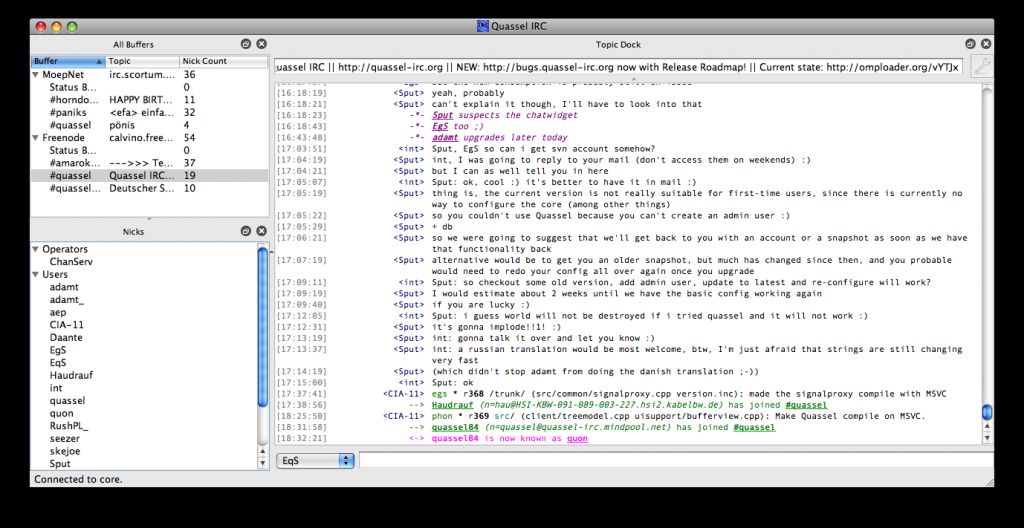Select nick RushPL_ in Users list
Image resolution: width=1024 pixels, height=528 pixels.
click(69, 426)
